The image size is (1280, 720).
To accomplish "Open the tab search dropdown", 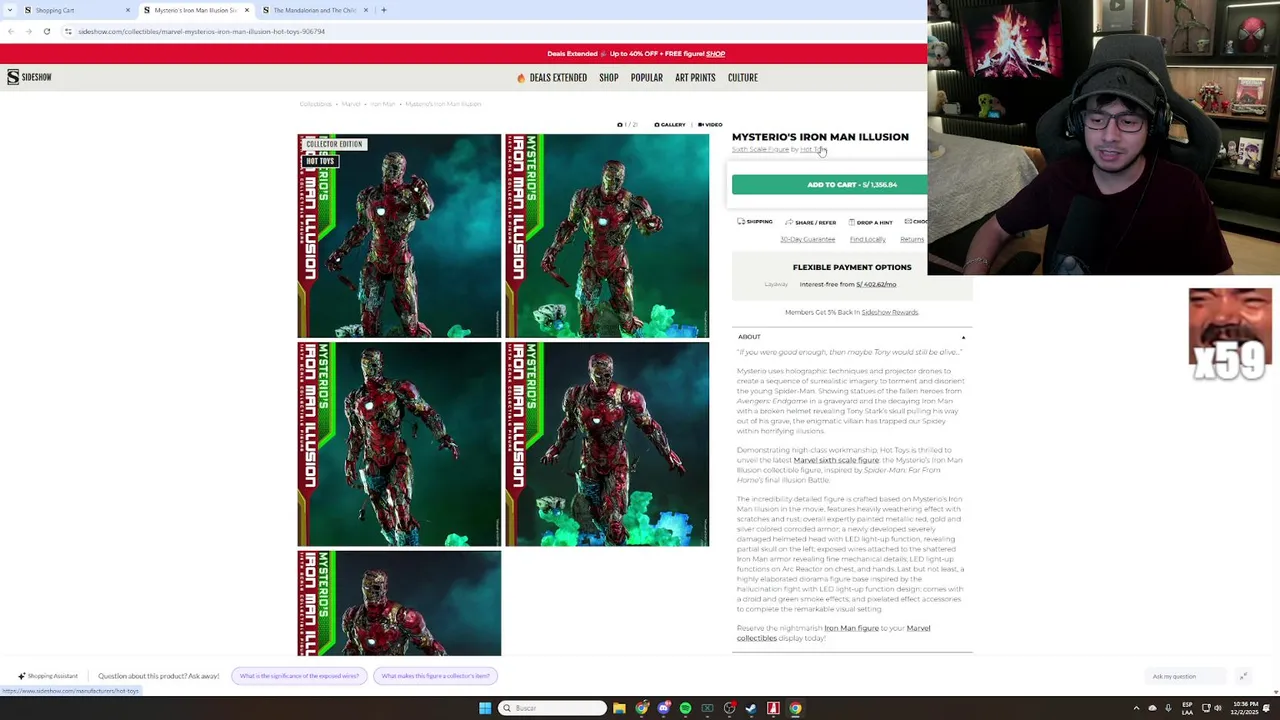I will click(x=8, y=10).
